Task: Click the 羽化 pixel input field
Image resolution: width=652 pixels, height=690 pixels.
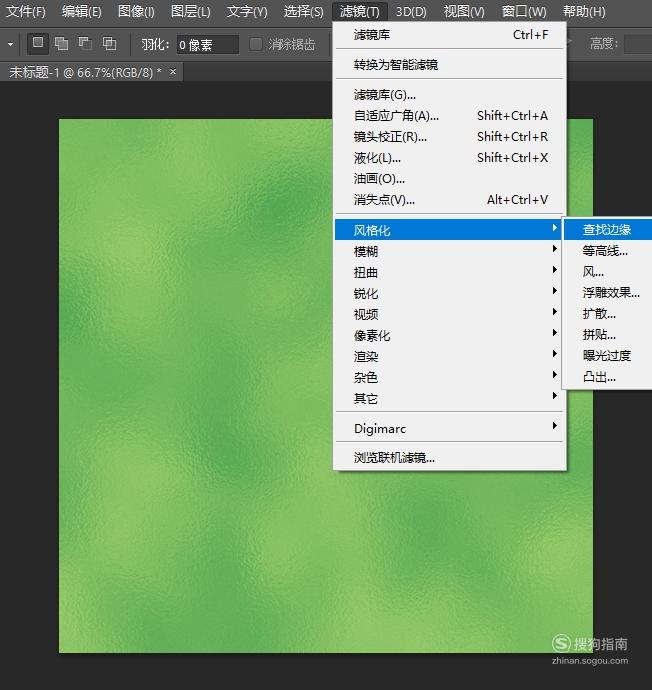Action: click(208, 44)
